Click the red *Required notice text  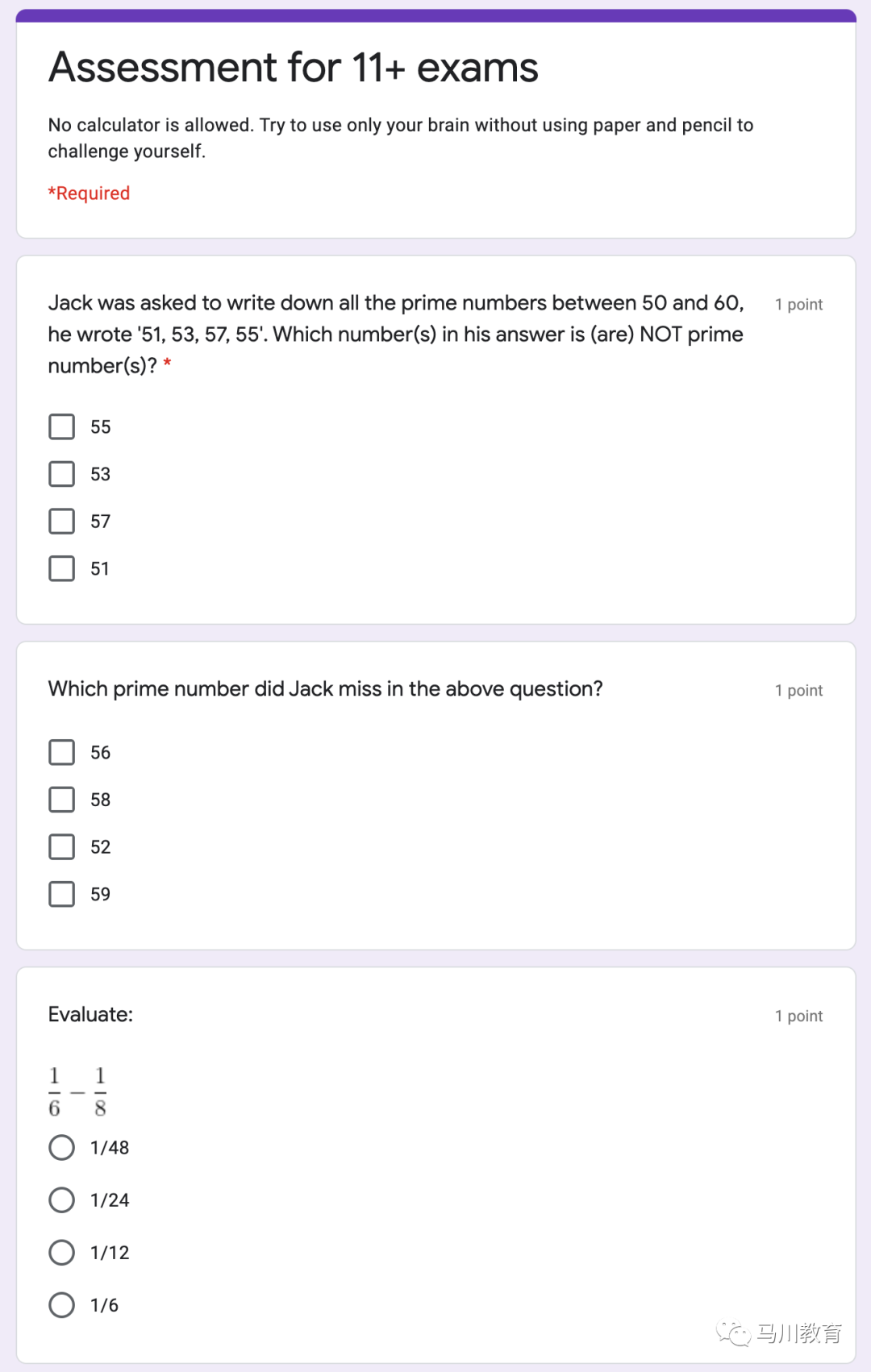(89, 193)
